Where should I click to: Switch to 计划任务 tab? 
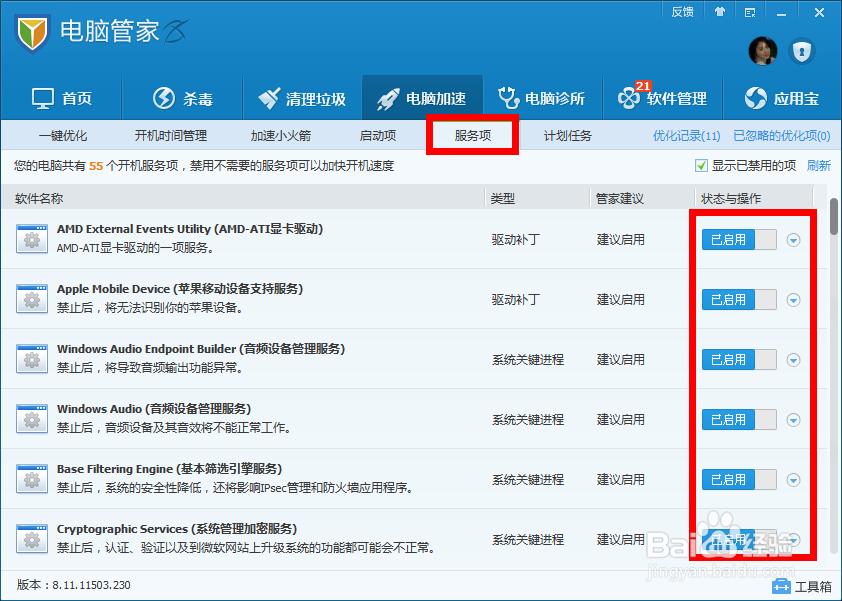[x=568, y=135]
